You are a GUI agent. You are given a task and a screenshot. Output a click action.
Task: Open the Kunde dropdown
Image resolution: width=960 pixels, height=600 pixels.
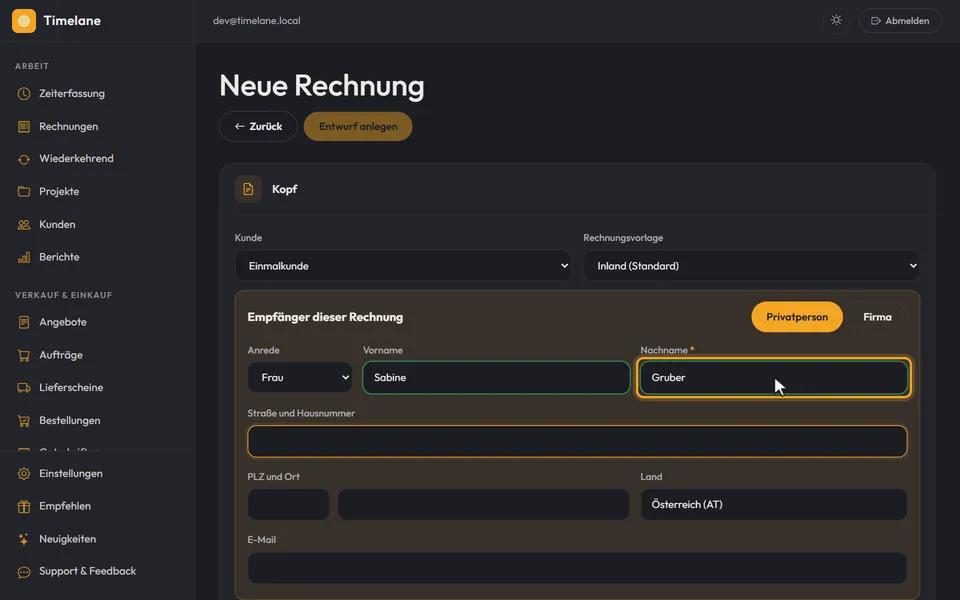pos(403,266)
